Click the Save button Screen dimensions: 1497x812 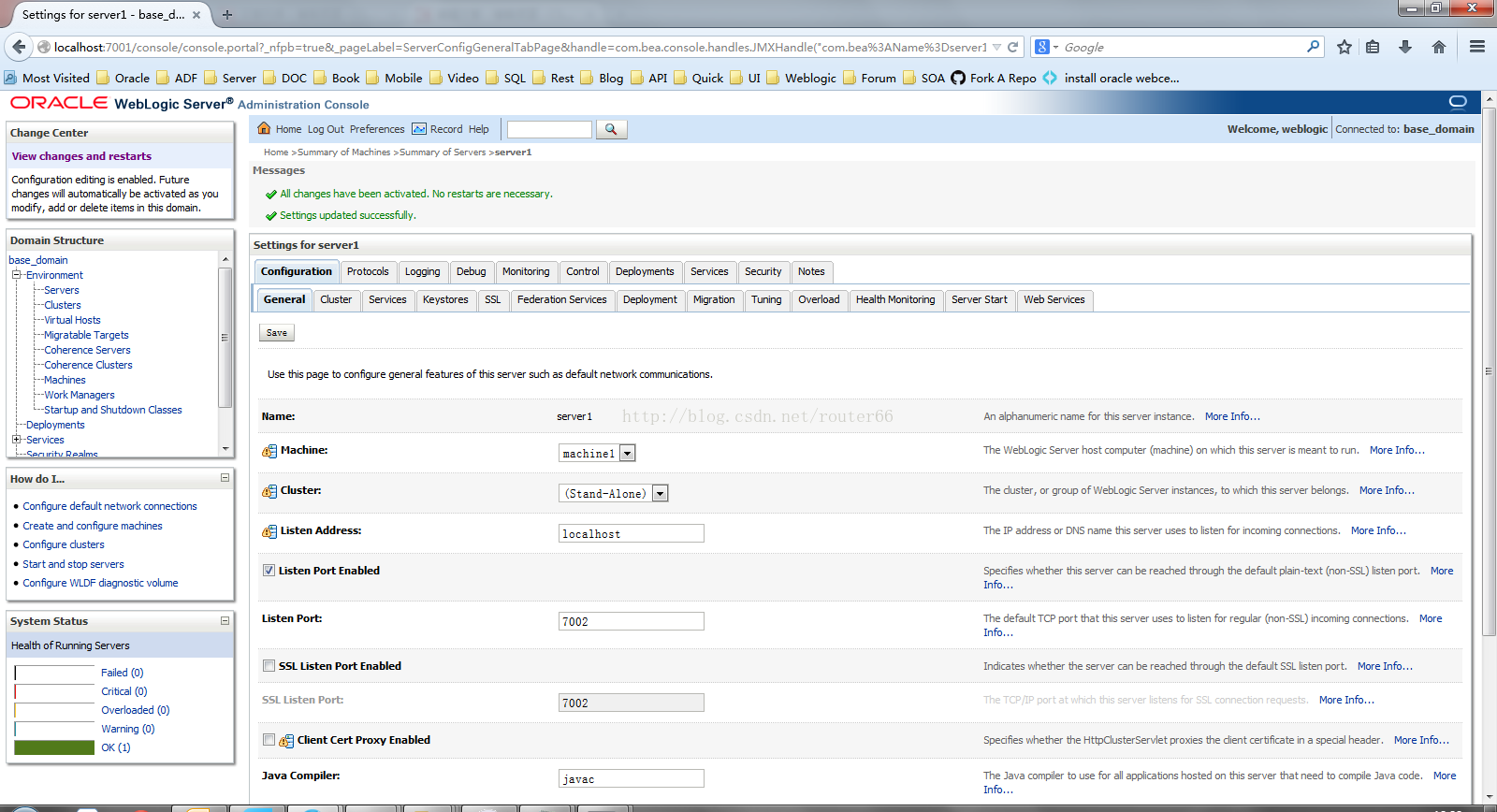(x=277, y=333)
